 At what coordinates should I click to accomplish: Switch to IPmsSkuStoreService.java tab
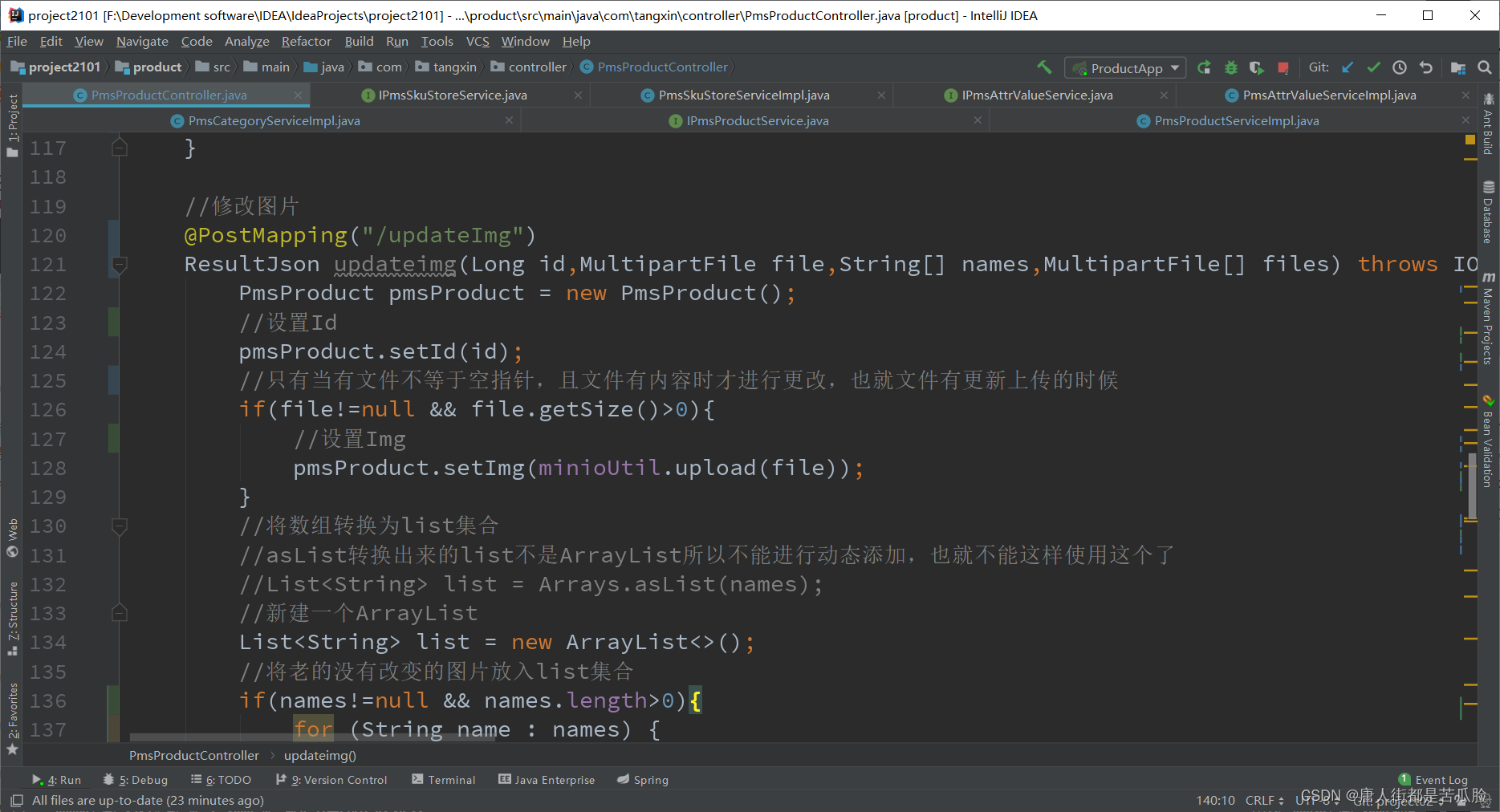click(452, 95)
